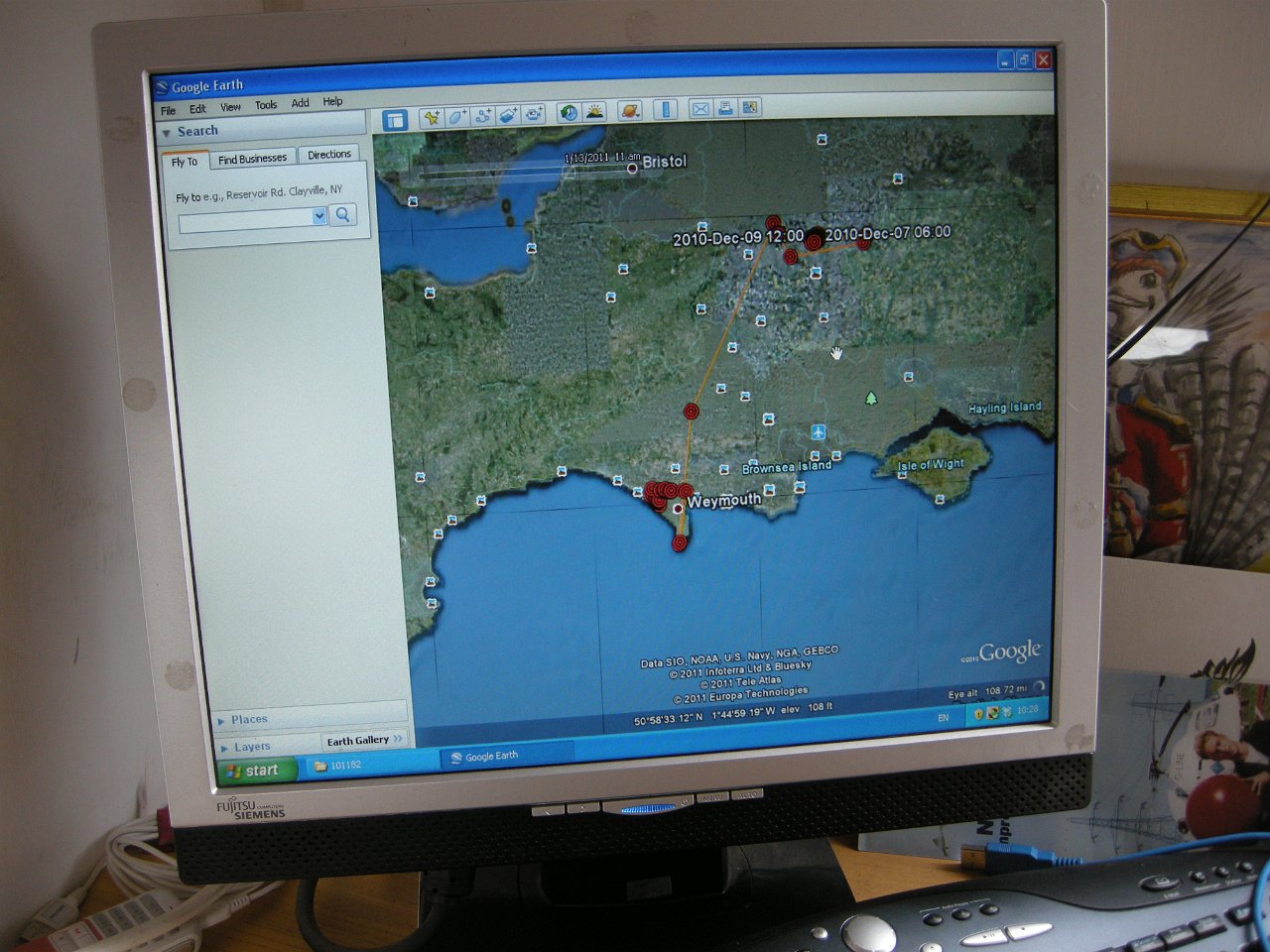This screenshot has height=952, width=1270.
Task: Click the Google Earth taskbar button
Action: [x=506, y=756]
